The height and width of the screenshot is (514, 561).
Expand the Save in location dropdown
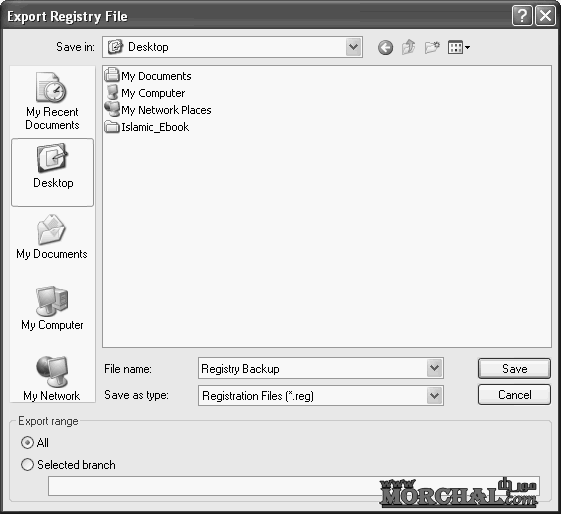click(353, 47)
